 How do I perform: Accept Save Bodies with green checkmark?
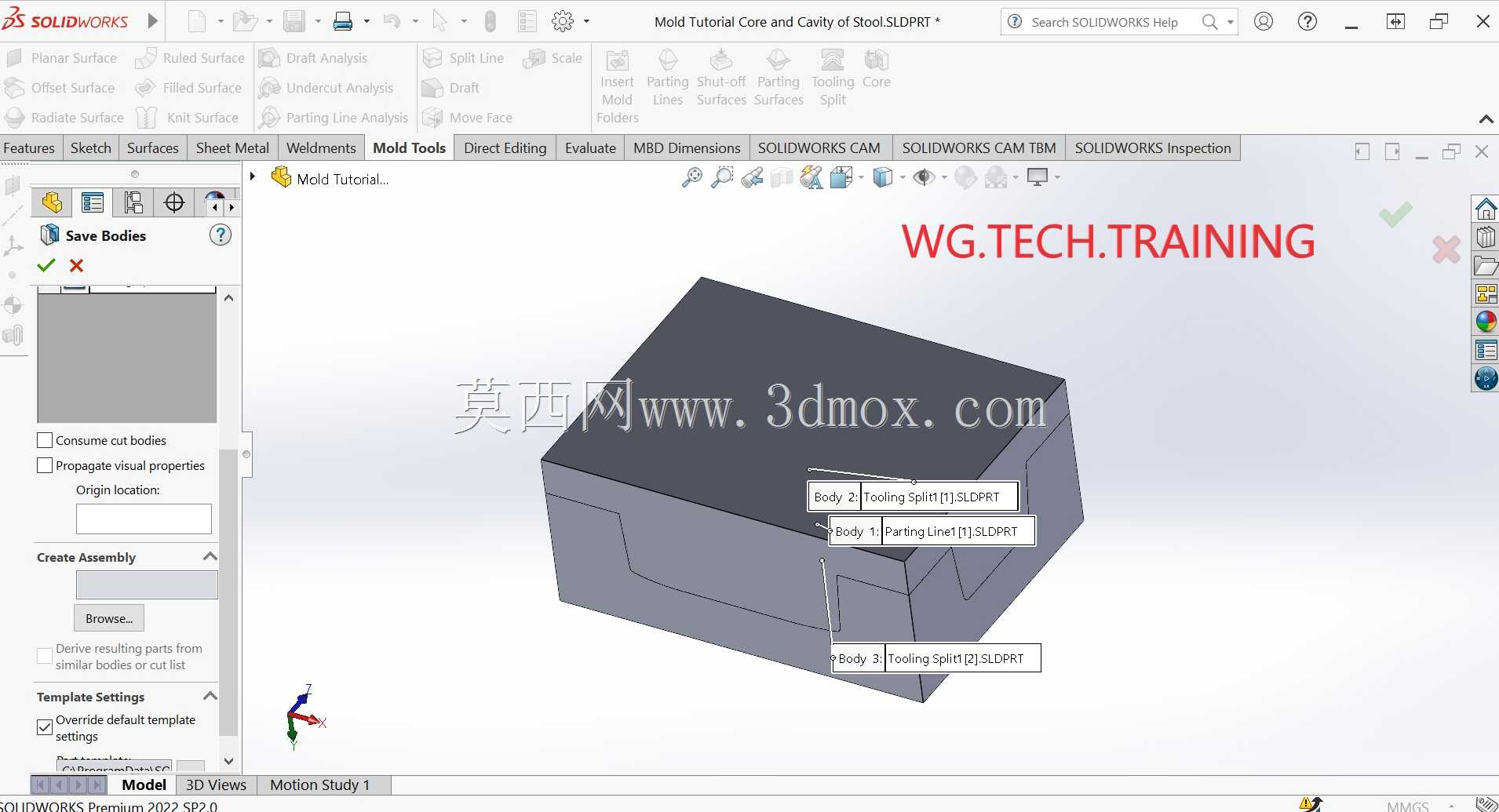tap(46, 265)
